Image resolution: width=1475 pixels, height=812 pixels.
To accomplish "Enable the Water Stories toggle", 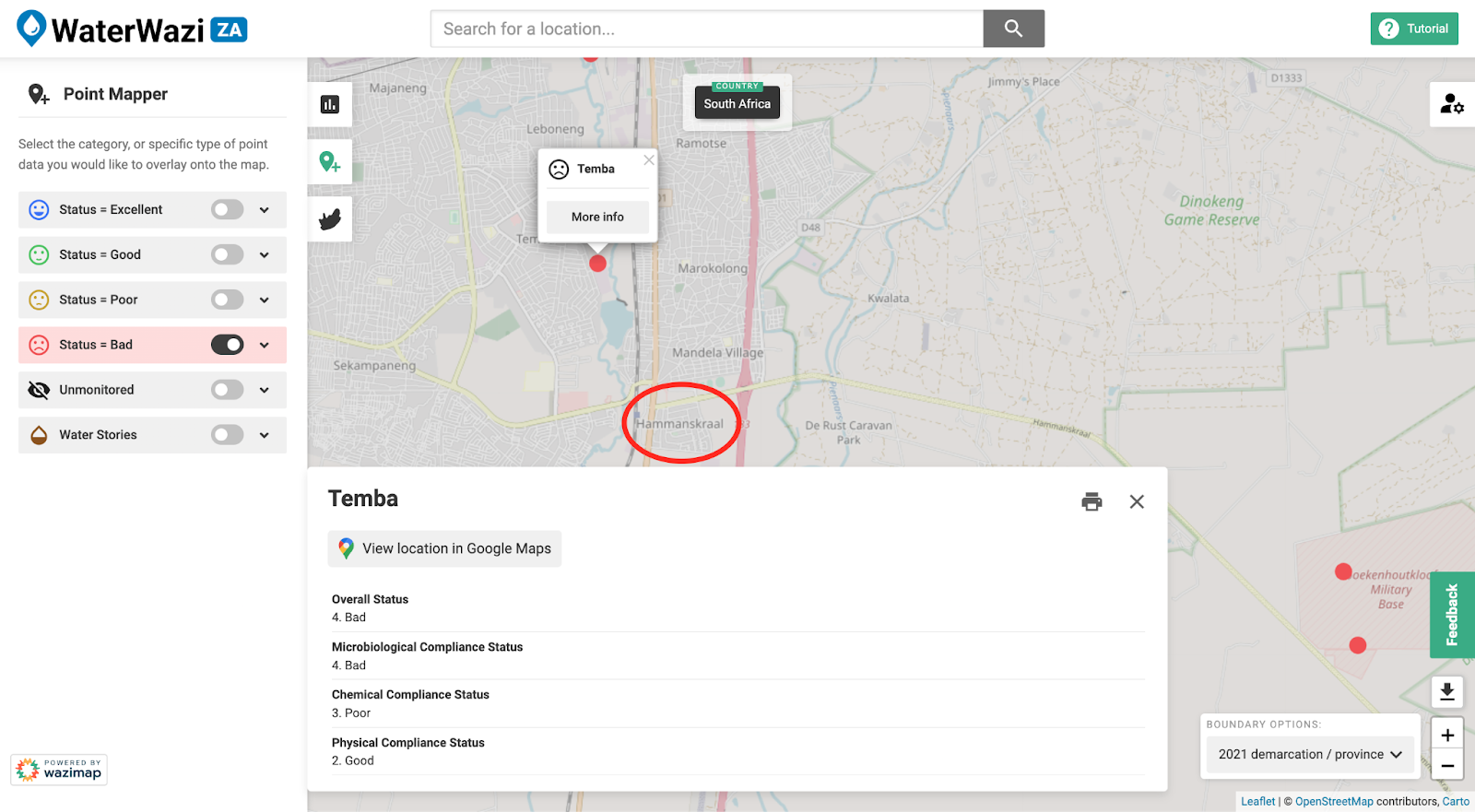I will click(x=227, y=435).
